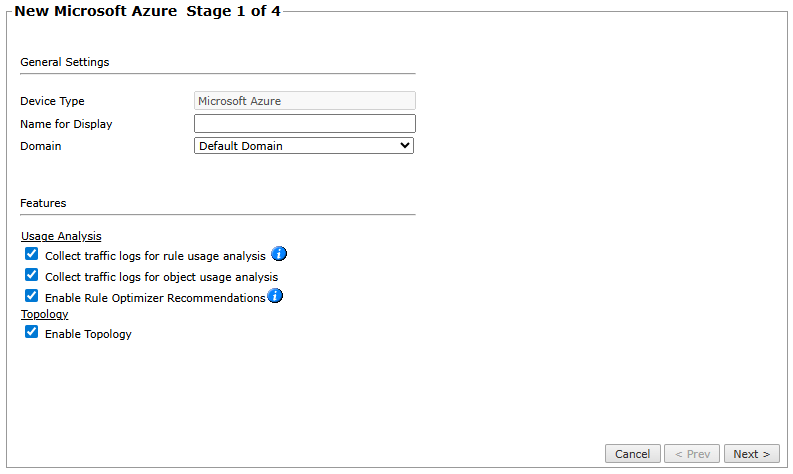Screen dimensions: 793x474
Task: Click the Domain field label
Action: pos(41,146)
